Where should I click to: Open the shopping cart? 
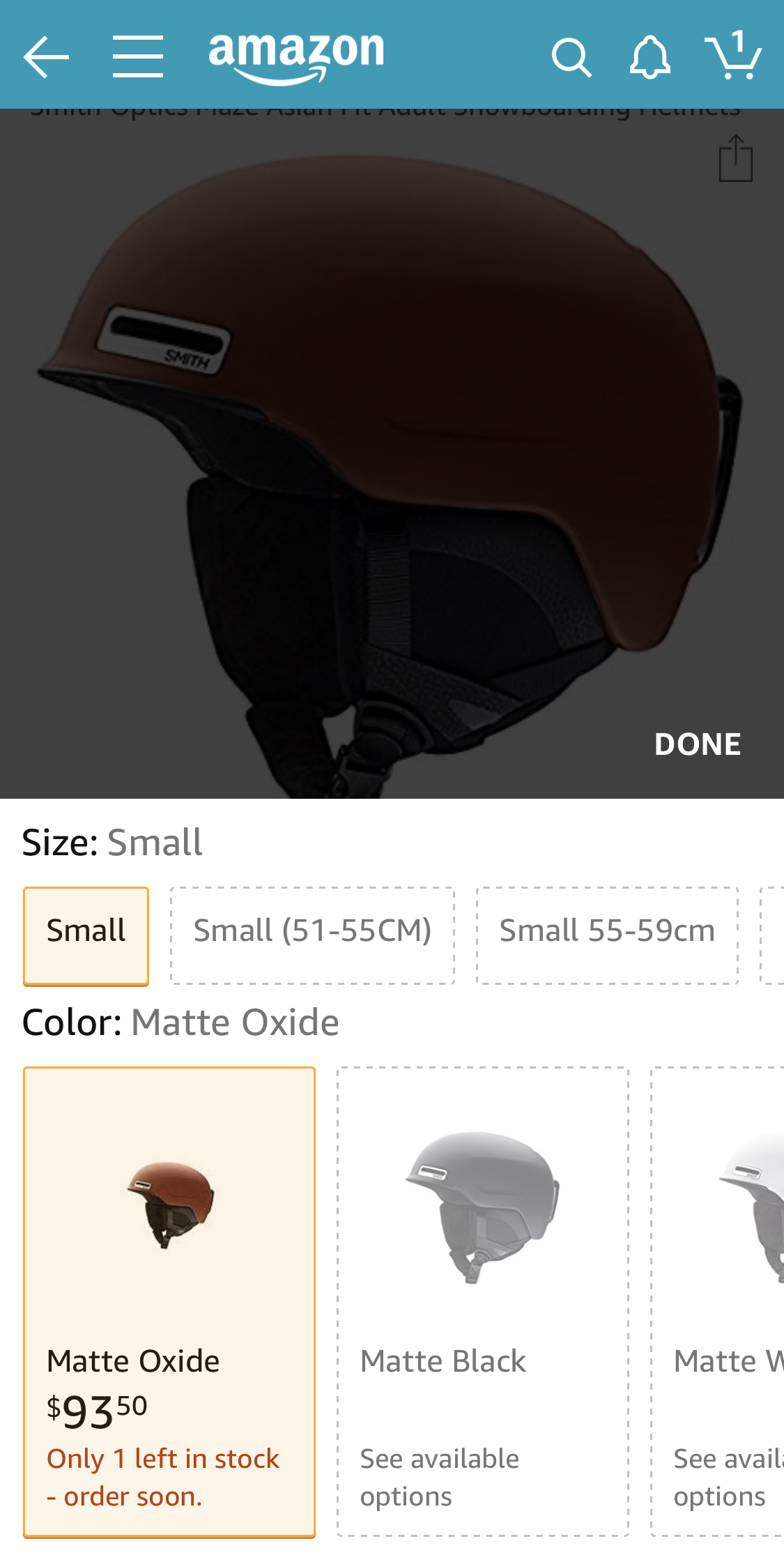point(733,55)
